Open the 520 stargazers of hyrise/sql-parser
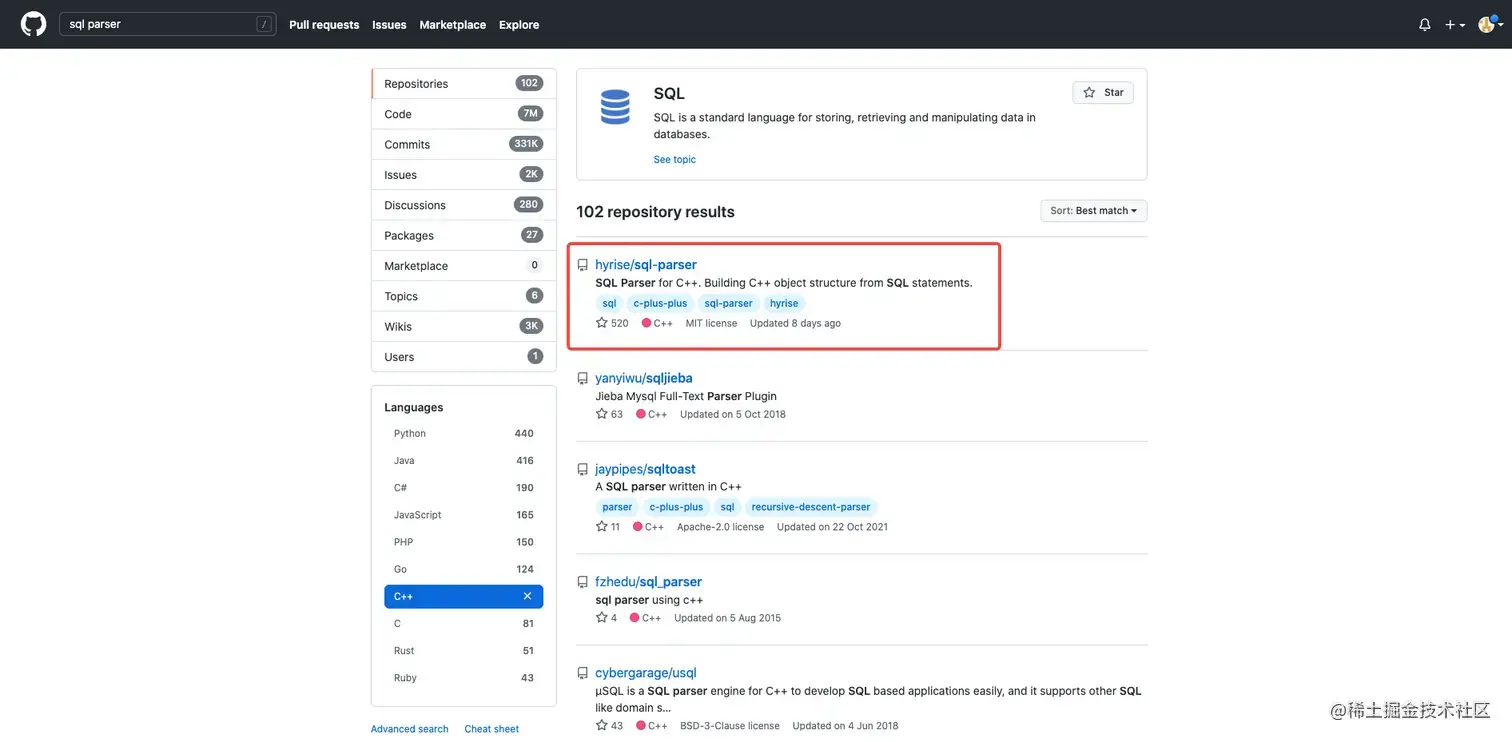Screen dimensions: 1512x742 tap(612, 323)
